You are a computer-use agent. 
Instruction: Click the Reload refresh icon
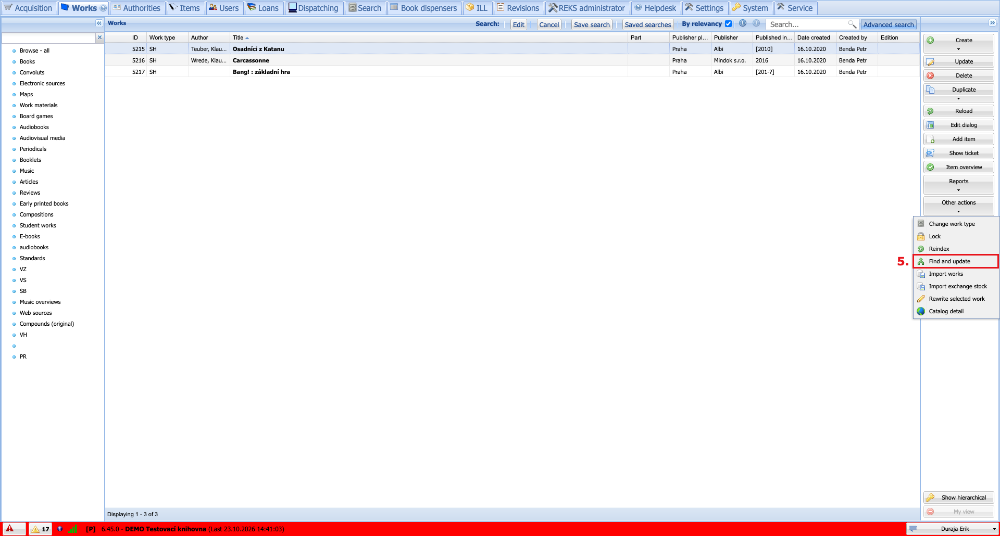[930, 111]
